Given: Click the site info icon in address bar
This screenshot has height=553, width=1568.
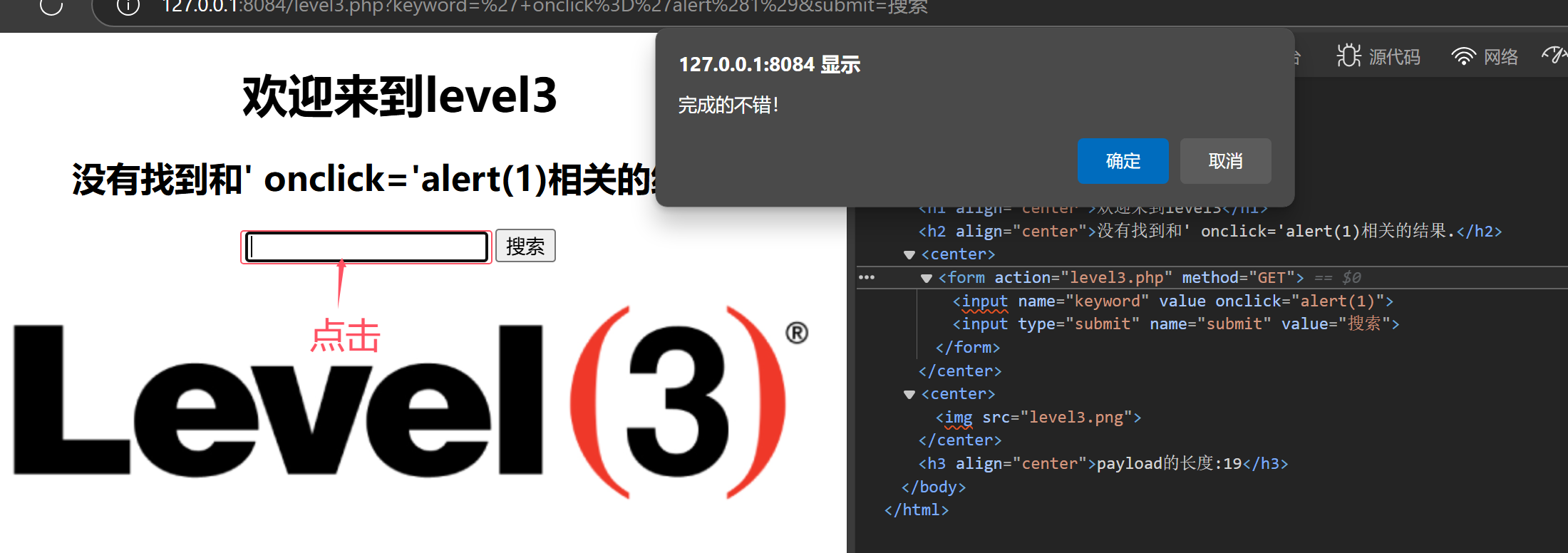Looking at the screenshot, I should (x=128, y=6).
